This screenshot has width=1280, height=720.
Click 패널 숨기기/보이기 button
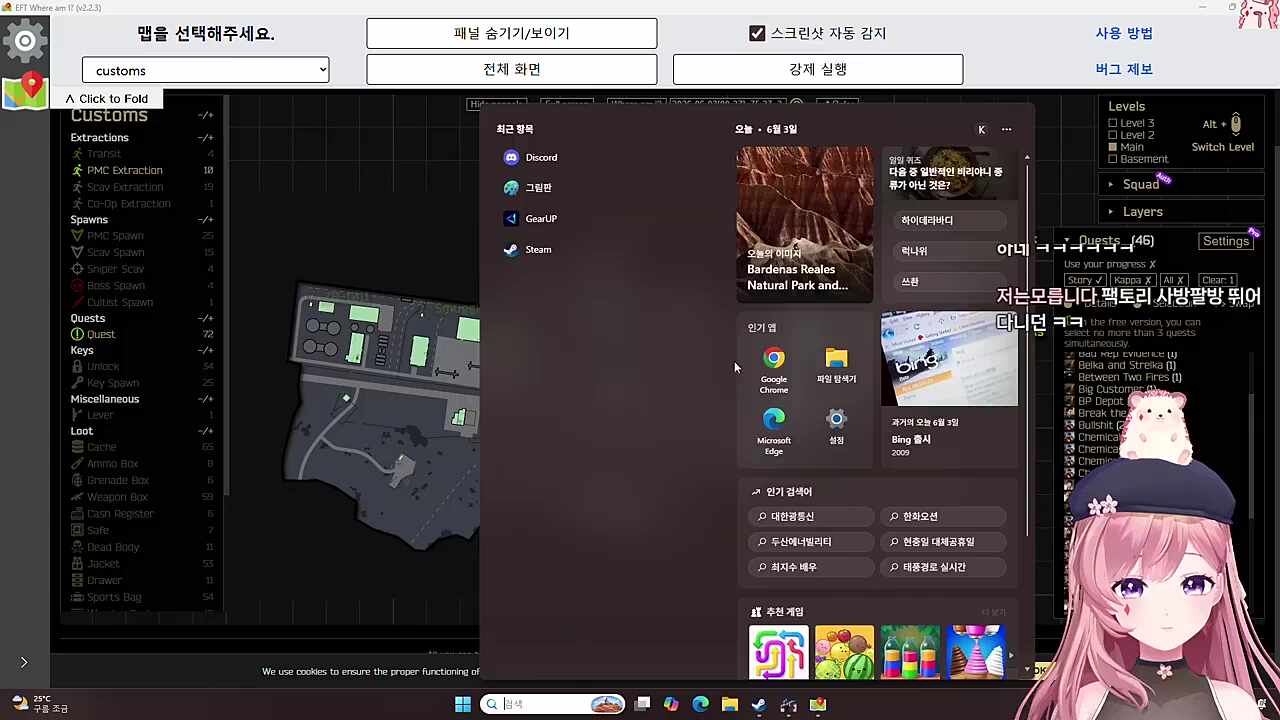pyautogui.click(x=512, y=33)
